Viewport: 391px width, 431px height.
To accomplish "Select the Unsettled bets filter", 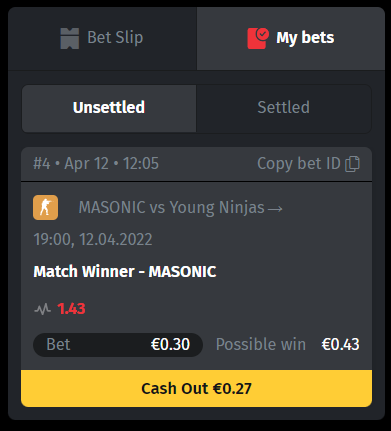I will pos(109,108).
